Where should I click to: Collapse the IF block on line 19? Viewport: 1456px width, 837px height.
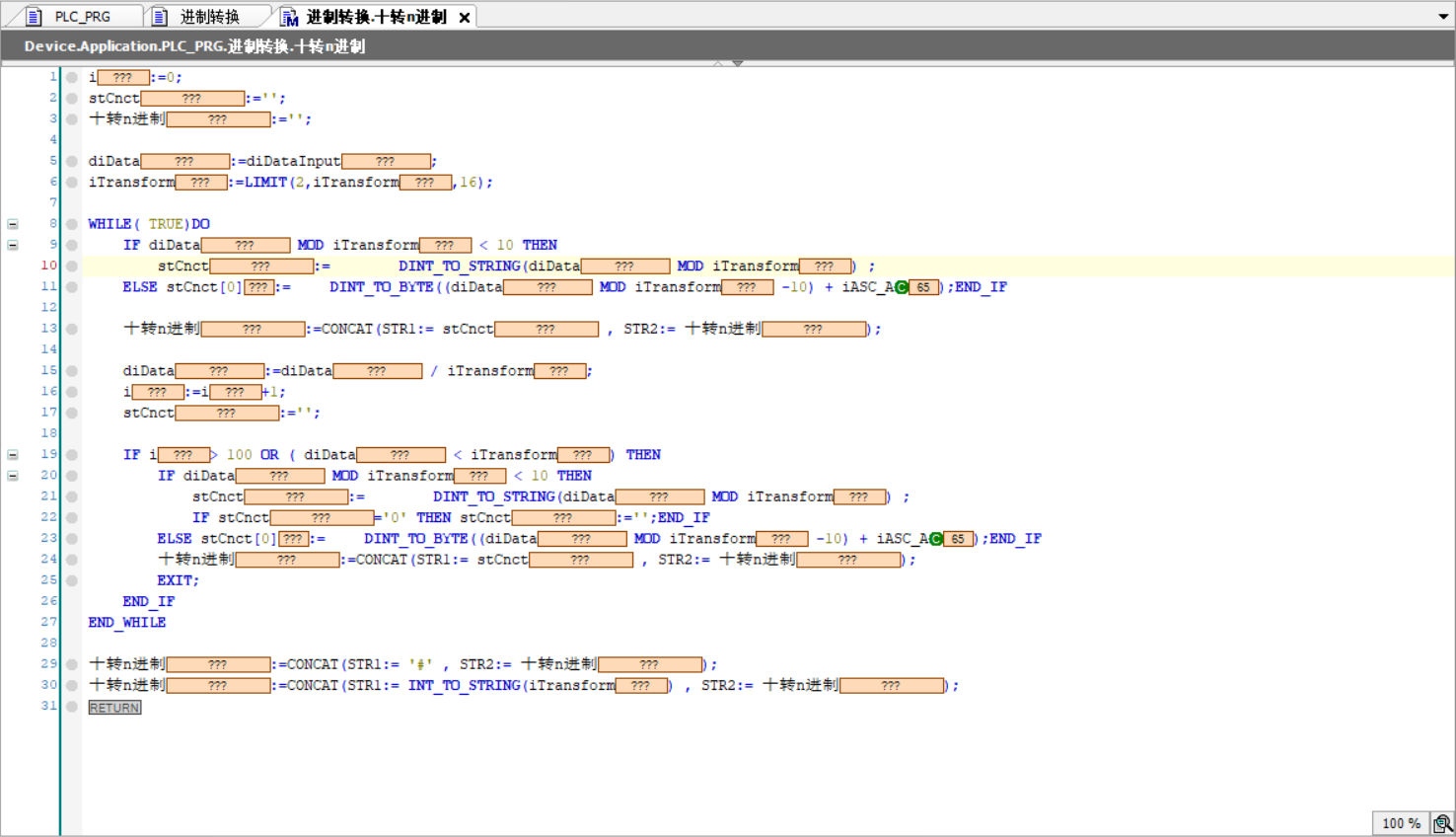click(13, 455)
